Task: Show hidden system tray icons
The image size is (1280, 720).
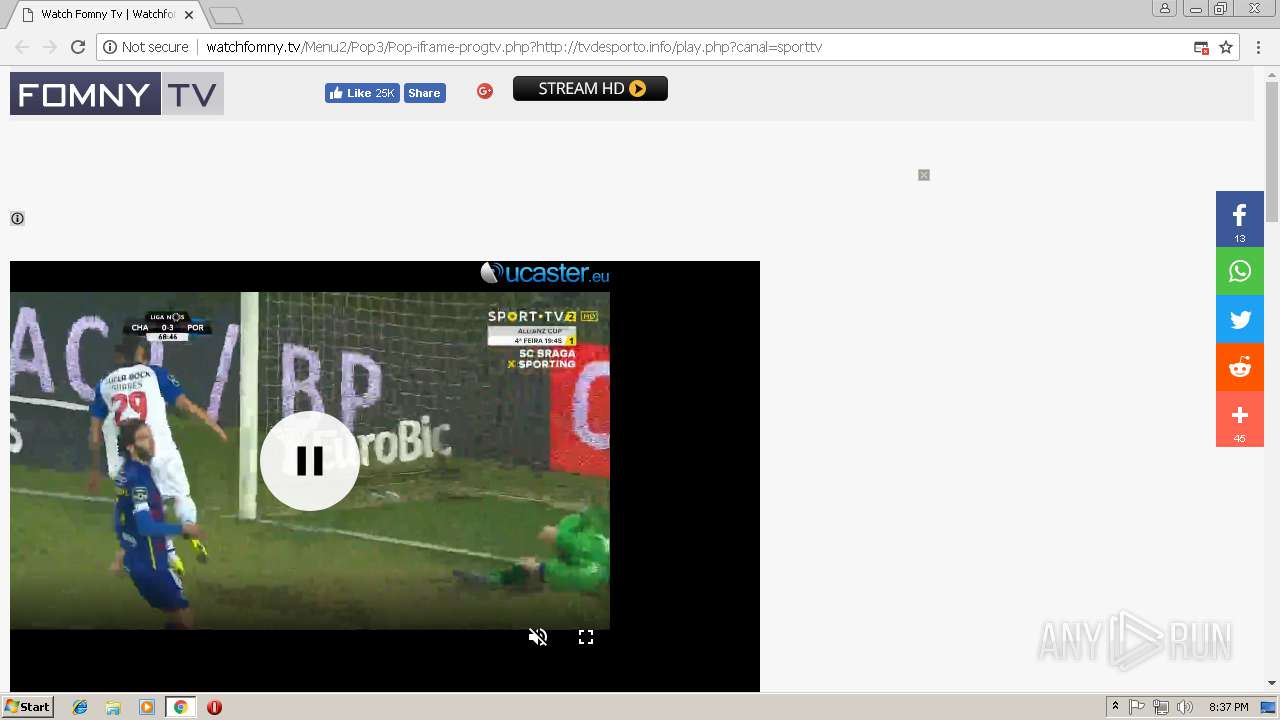Action: click(x=1115, y=707)
